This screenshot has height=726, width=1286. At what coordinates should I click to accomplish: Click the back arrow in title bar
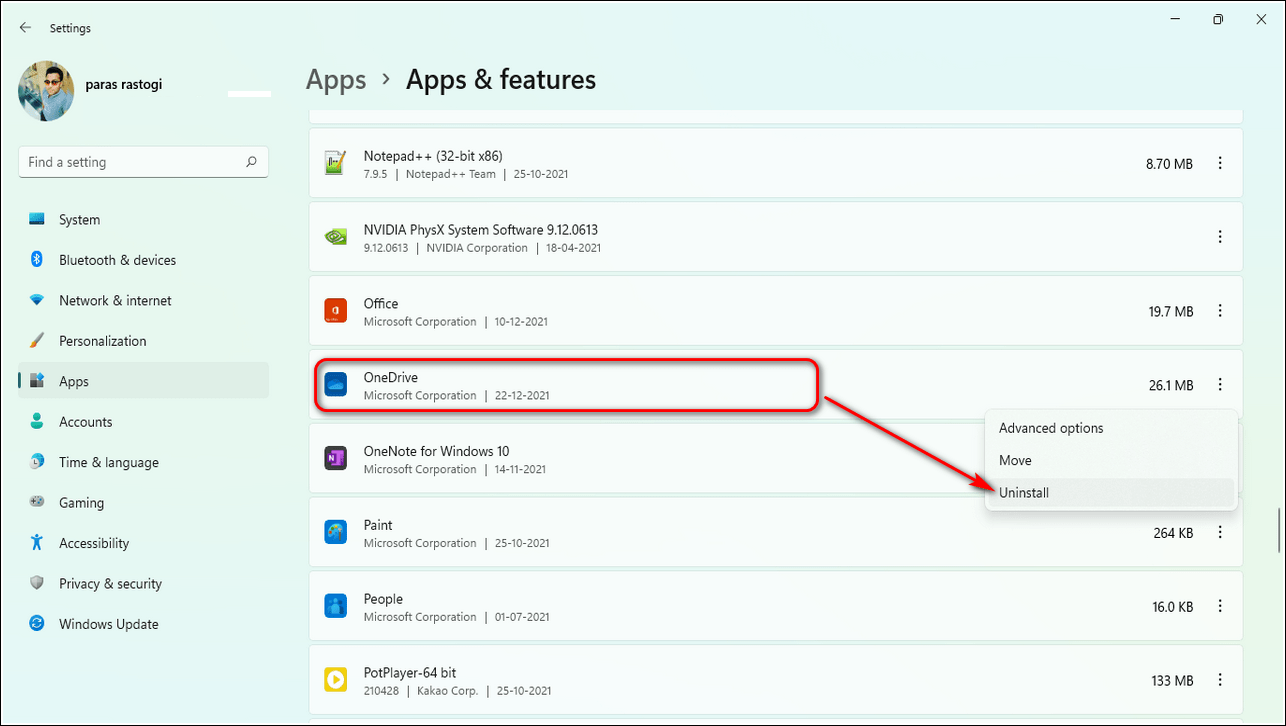click(x=25, y=28)
